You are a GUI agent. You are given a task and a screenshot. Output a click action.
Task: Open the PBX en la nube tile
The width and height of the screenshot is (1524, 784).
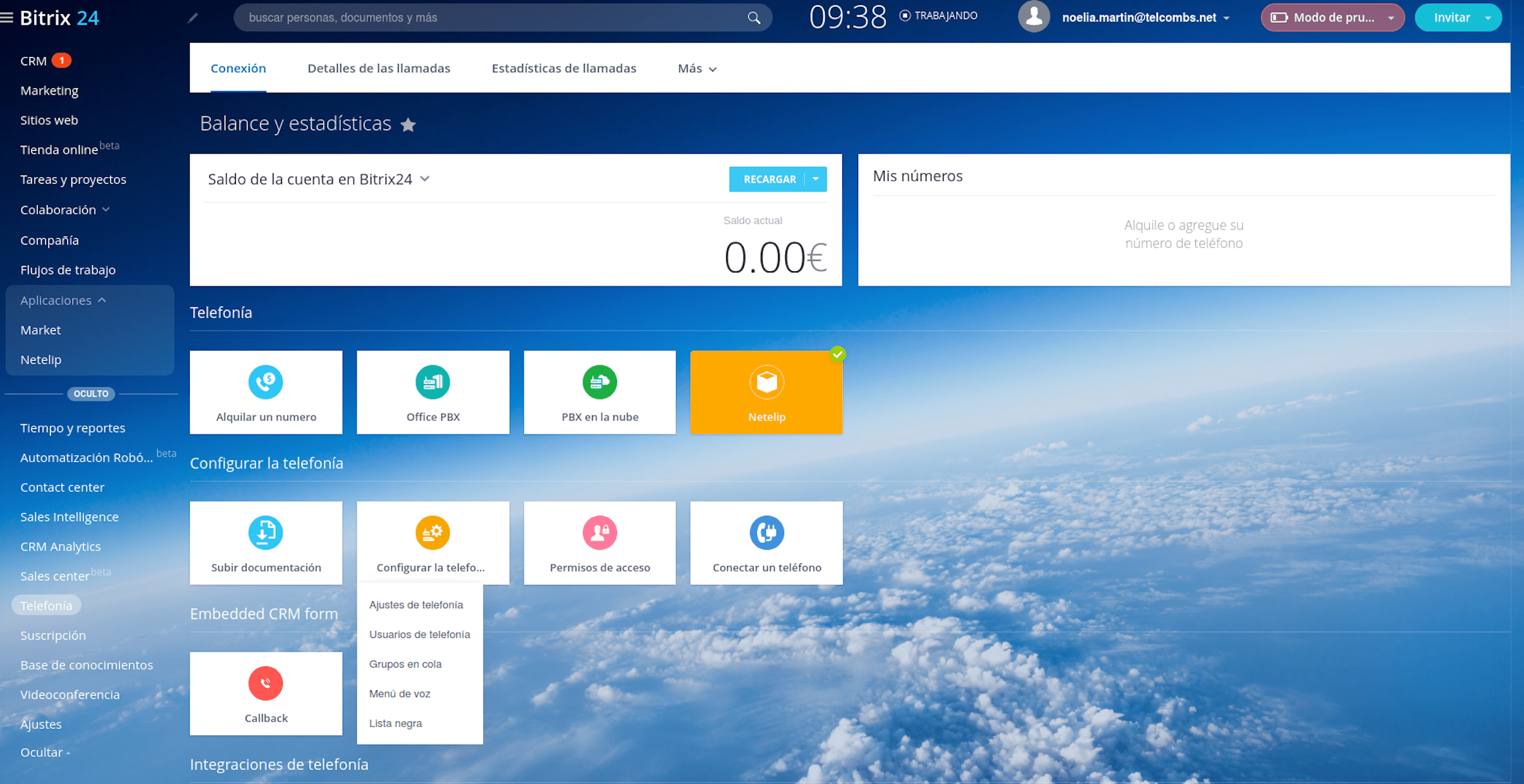[x=600, y=392]
